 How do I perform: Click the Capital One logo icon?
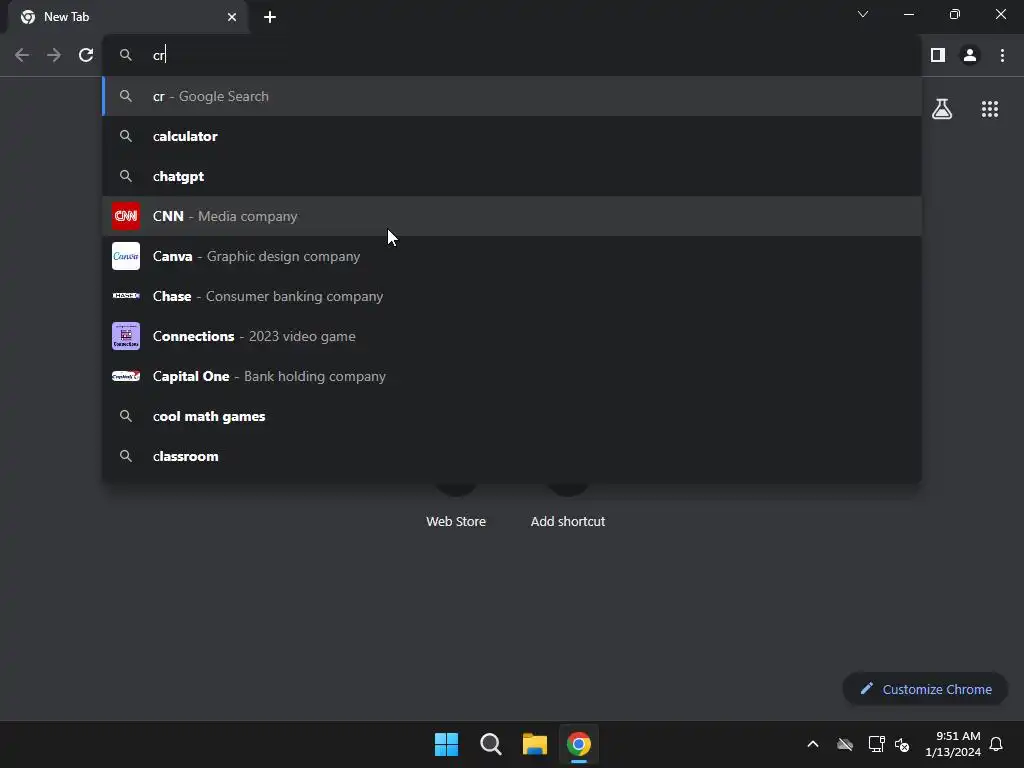[x=126, y=376]
